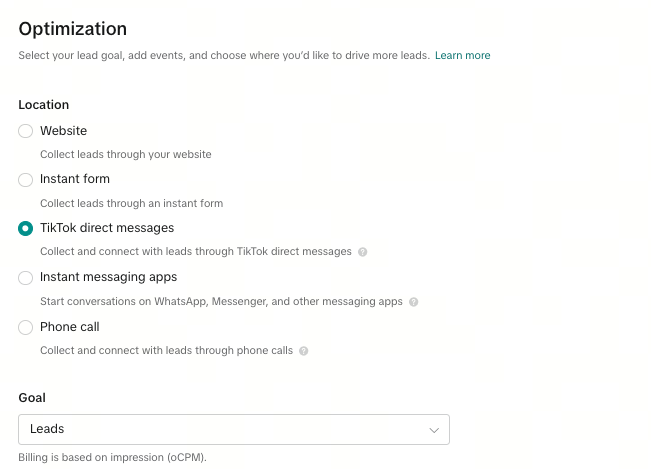Click 'Collect leads through an instant form' text
651x469 pixels.
[132, 203]
